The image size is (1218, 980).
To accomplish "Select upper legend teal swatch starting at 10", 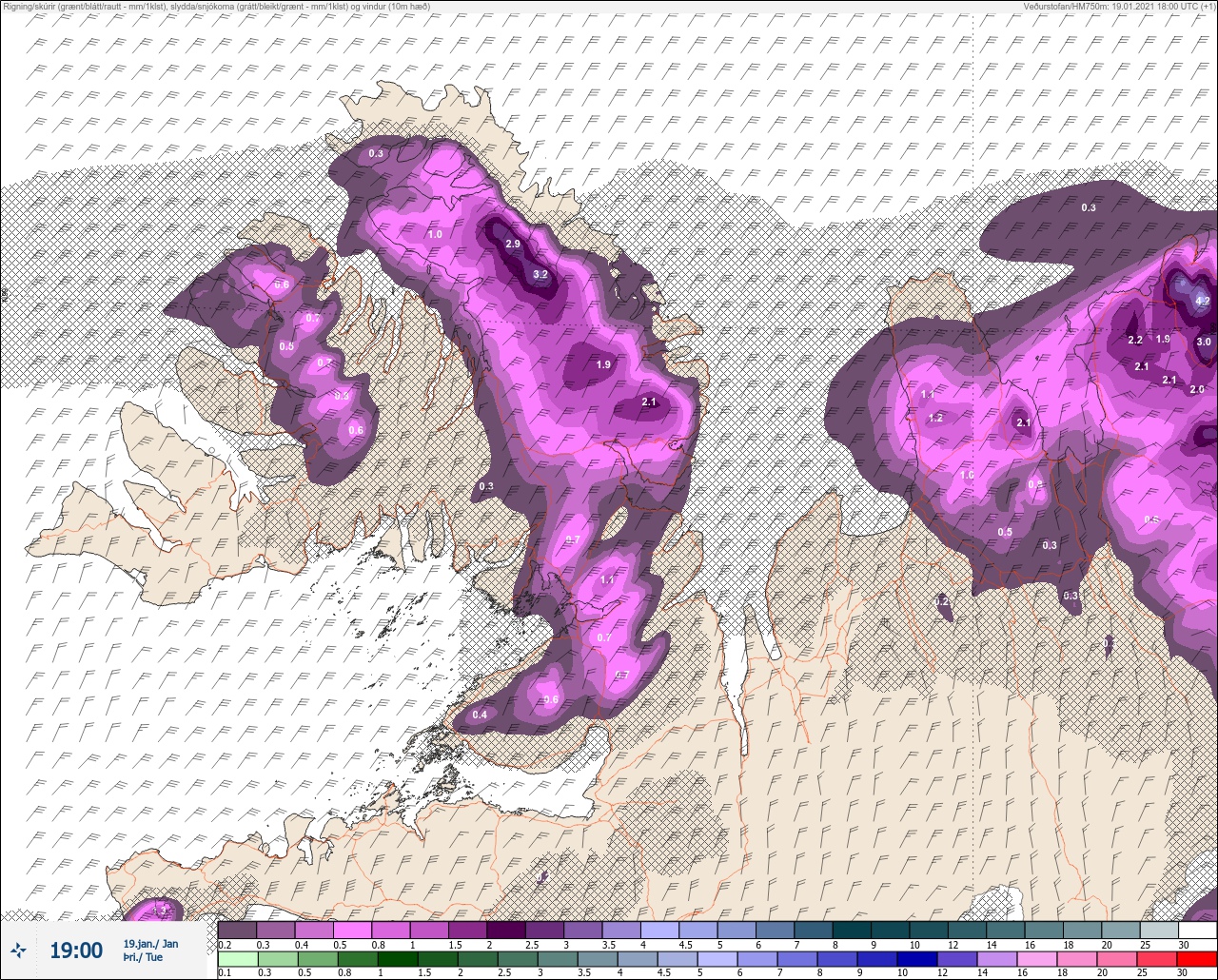I will click(929, 930).
